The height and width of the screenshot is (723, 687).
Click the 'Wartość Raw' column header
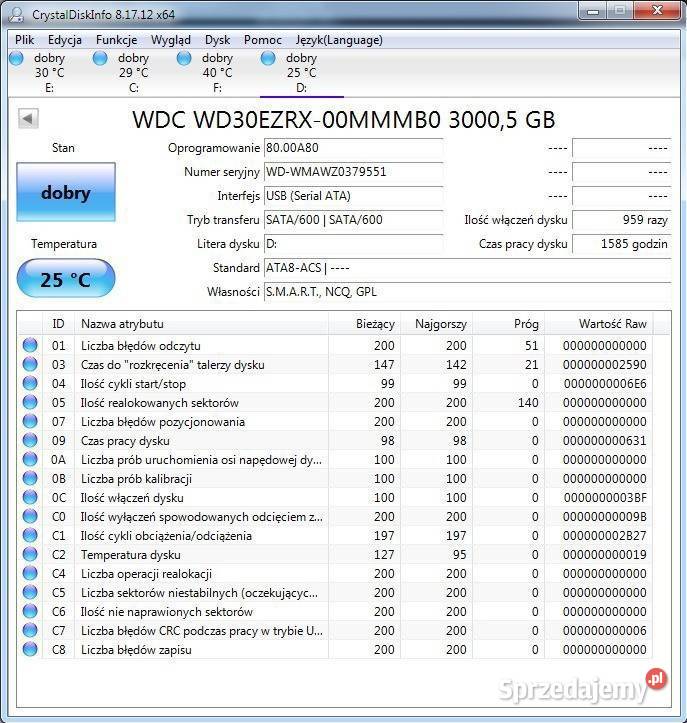point(612,324)
